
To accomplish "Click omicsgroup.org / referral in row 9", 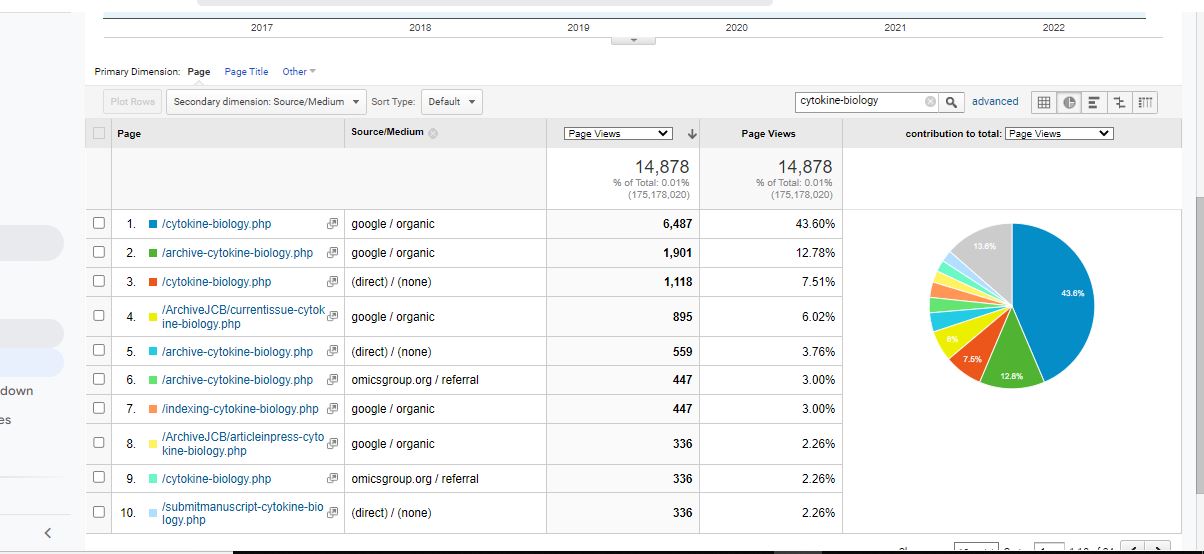I will tap(415, 479).
